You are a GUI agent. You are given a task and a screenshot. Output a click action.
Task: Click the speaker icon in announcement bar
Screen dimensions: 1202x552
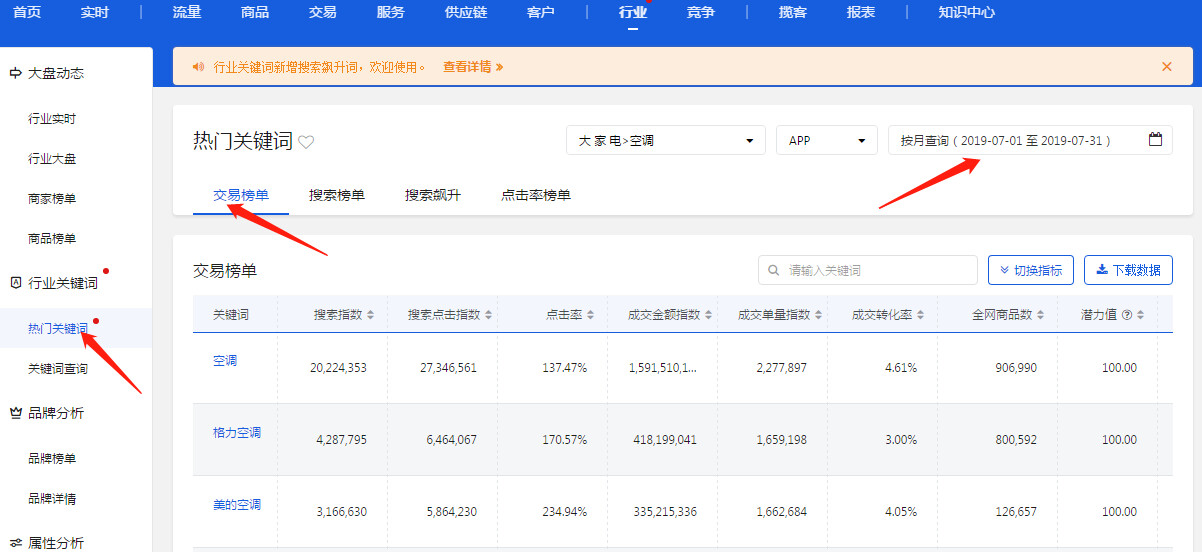198,67
